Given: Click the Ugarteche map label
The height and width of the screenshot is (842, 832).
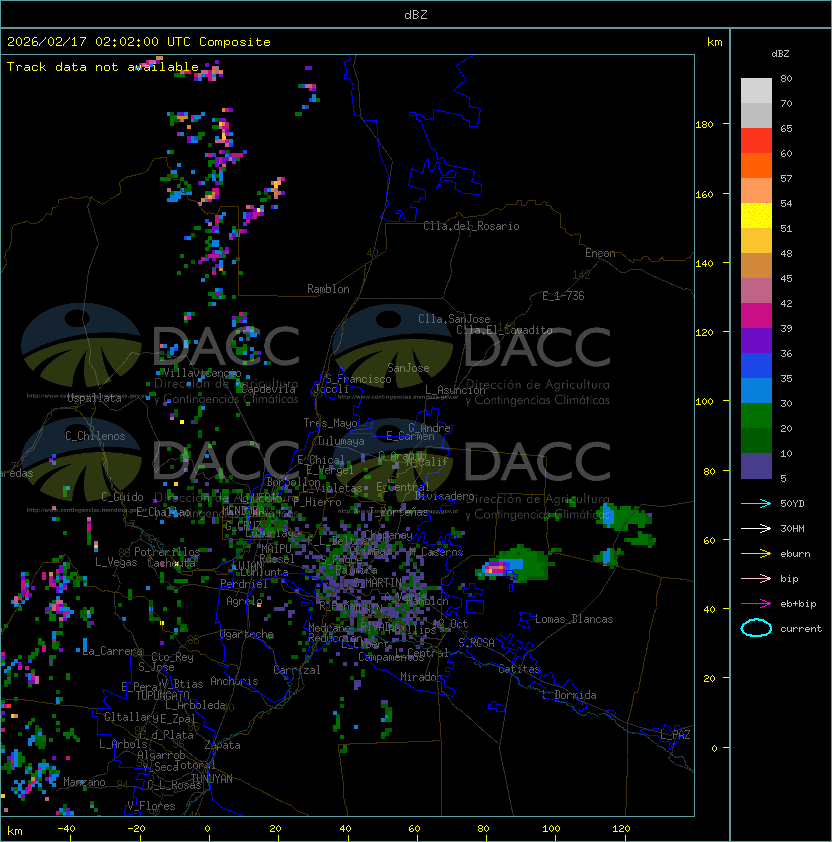Looking at the screenshot, I should tap(247, 635).
